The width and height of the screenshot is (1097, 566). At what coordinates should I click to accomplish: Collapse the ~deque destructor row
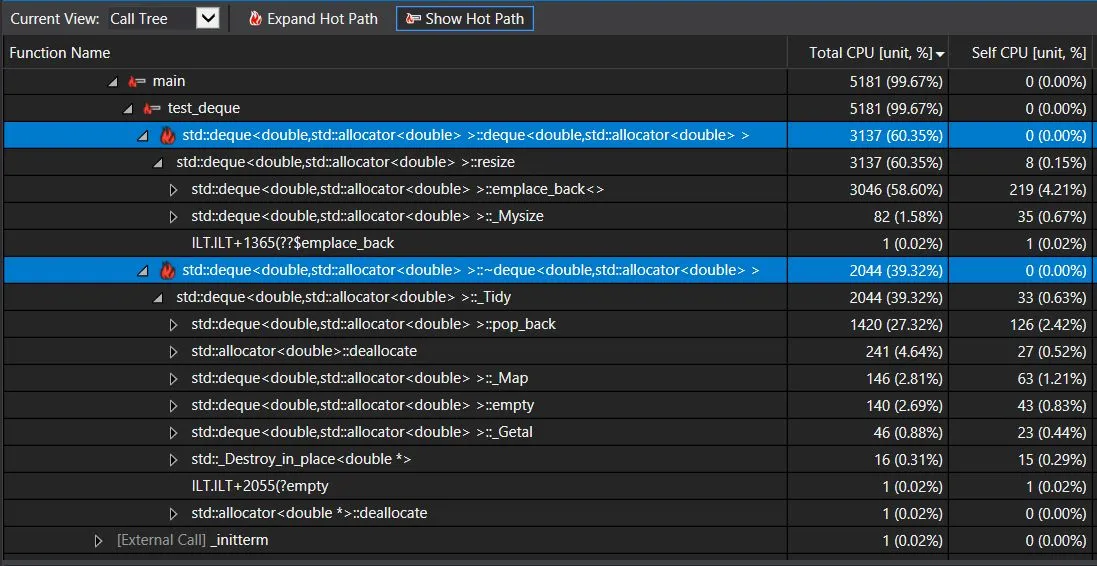(x=143, y=270)
